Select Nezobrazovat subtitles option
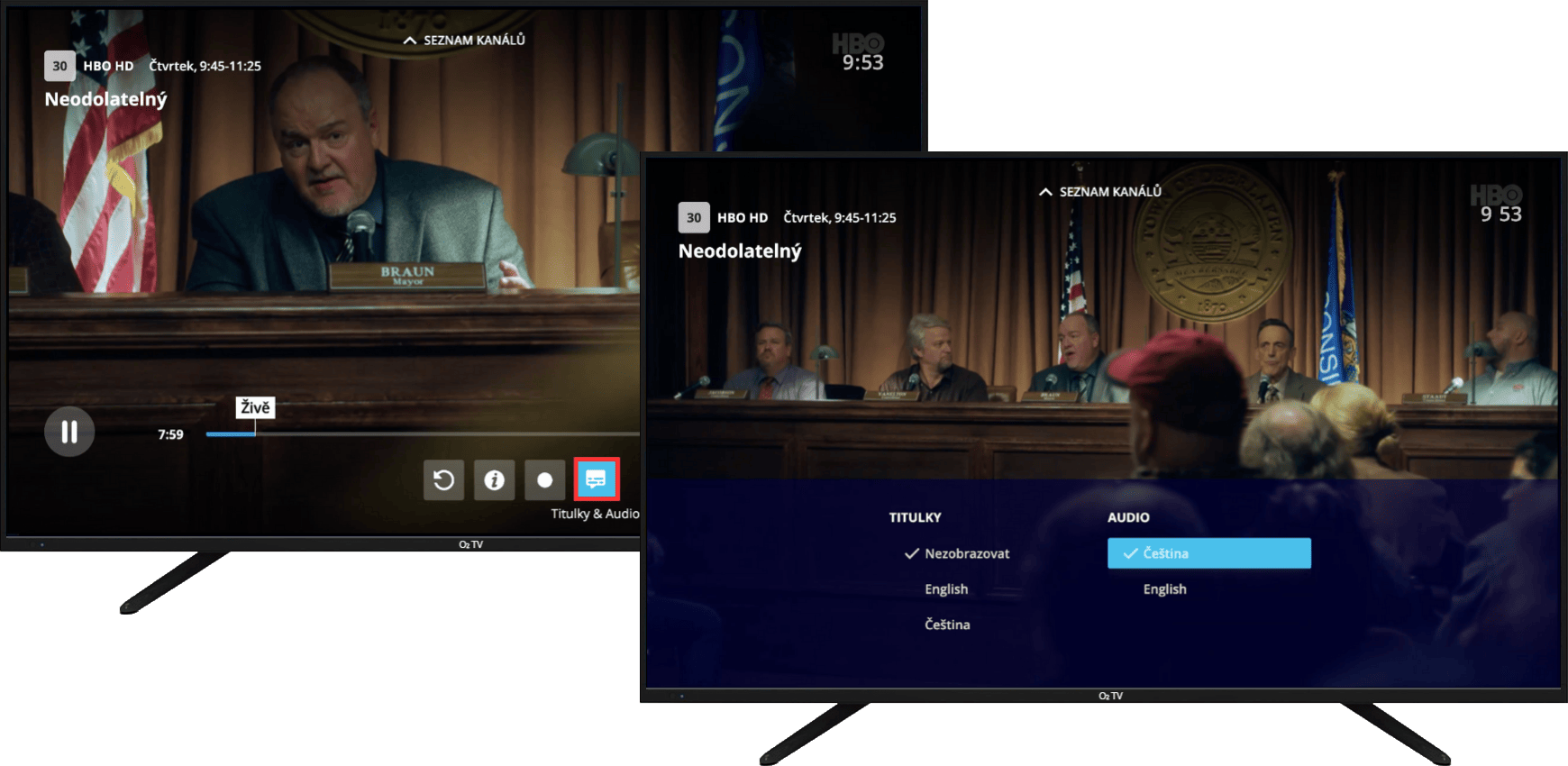The image size is (1568, 766). coord(966,553)
